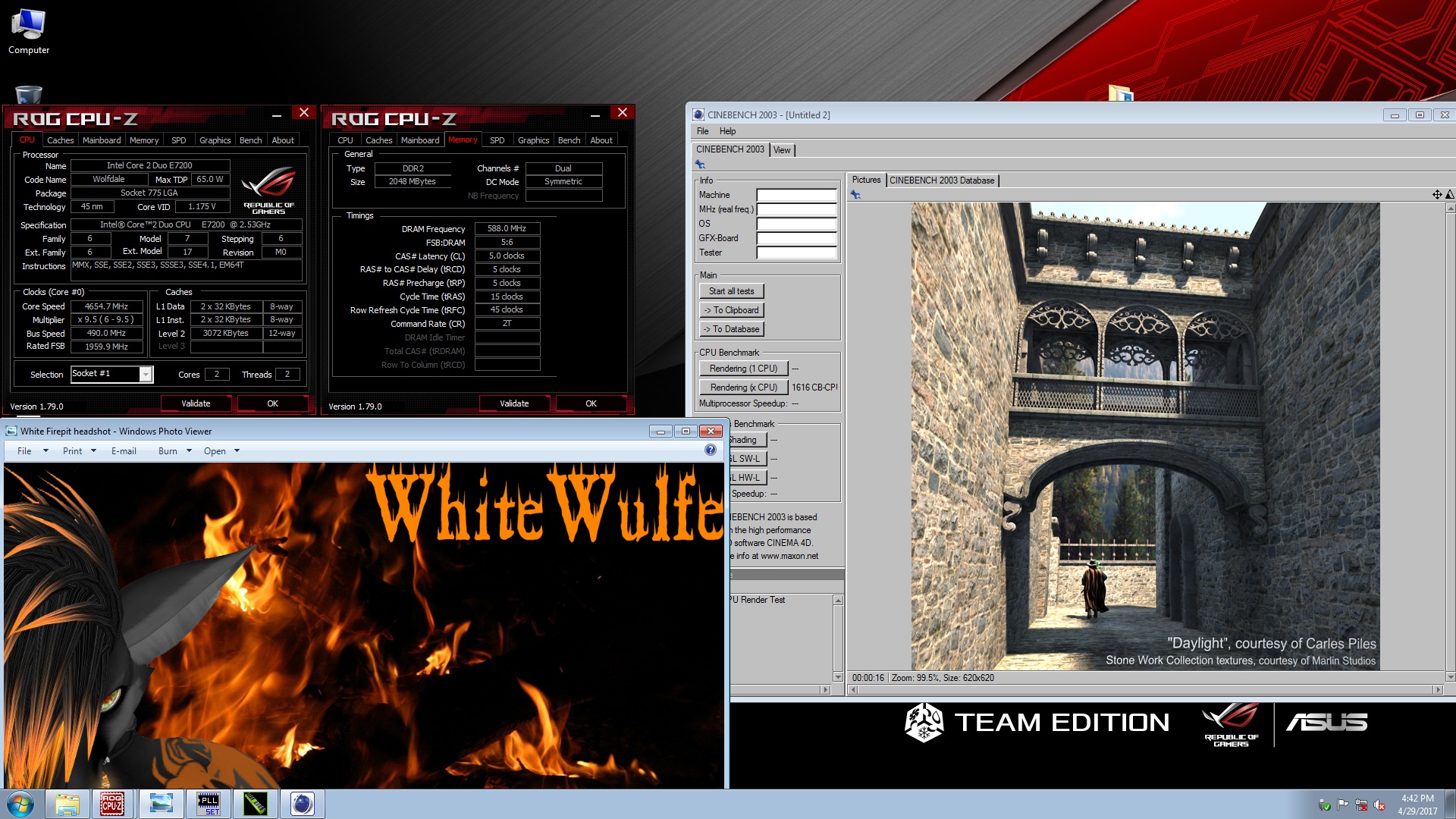
Task: Click the To Database button
Action: (731, 329)
